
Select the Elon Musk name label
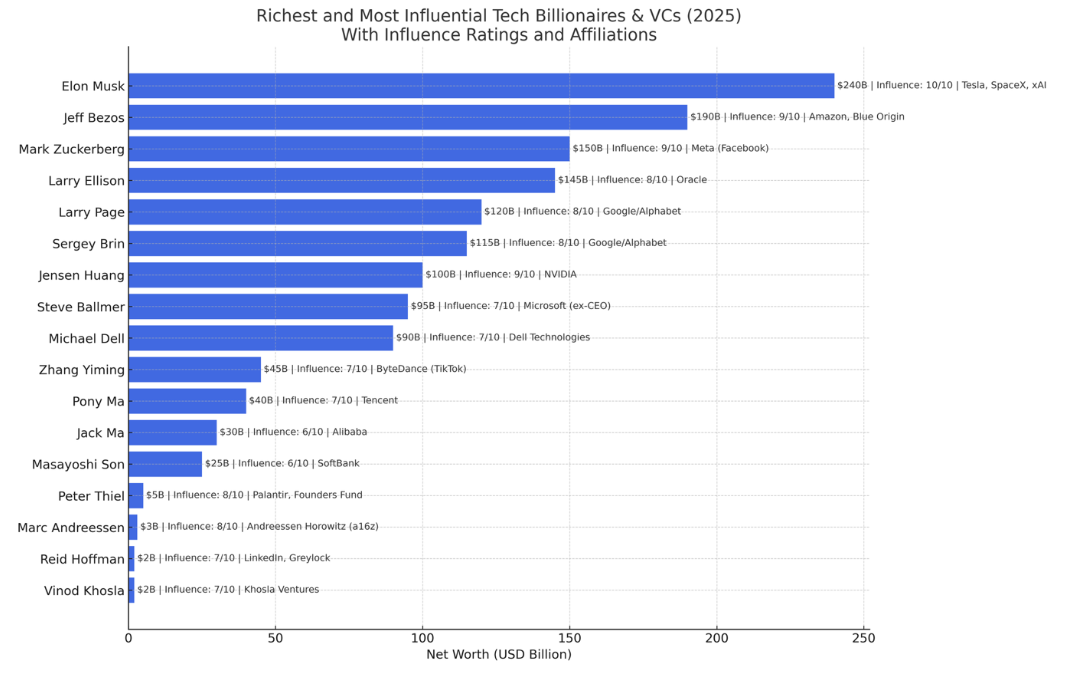(93, 86)
